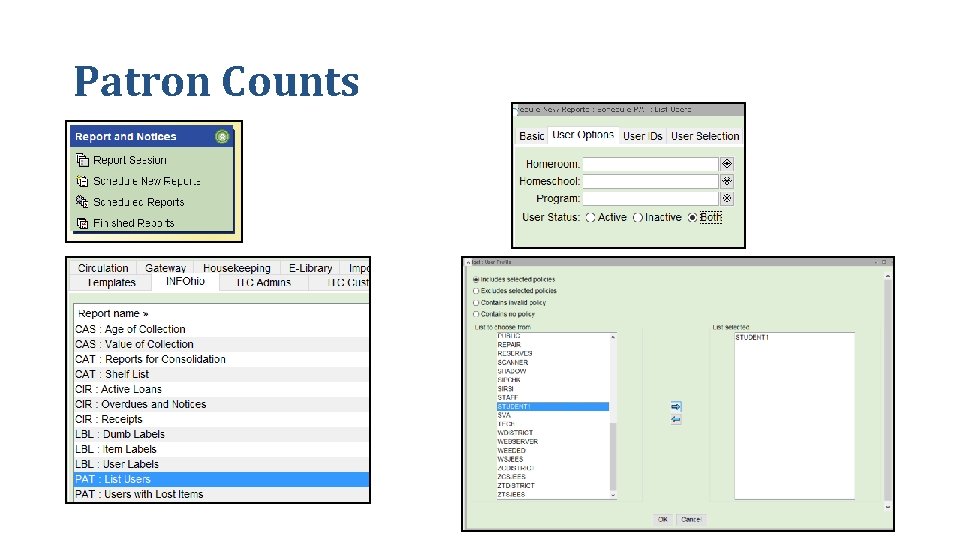Click Cancel in User Profile dialog

tap(691, 519)
